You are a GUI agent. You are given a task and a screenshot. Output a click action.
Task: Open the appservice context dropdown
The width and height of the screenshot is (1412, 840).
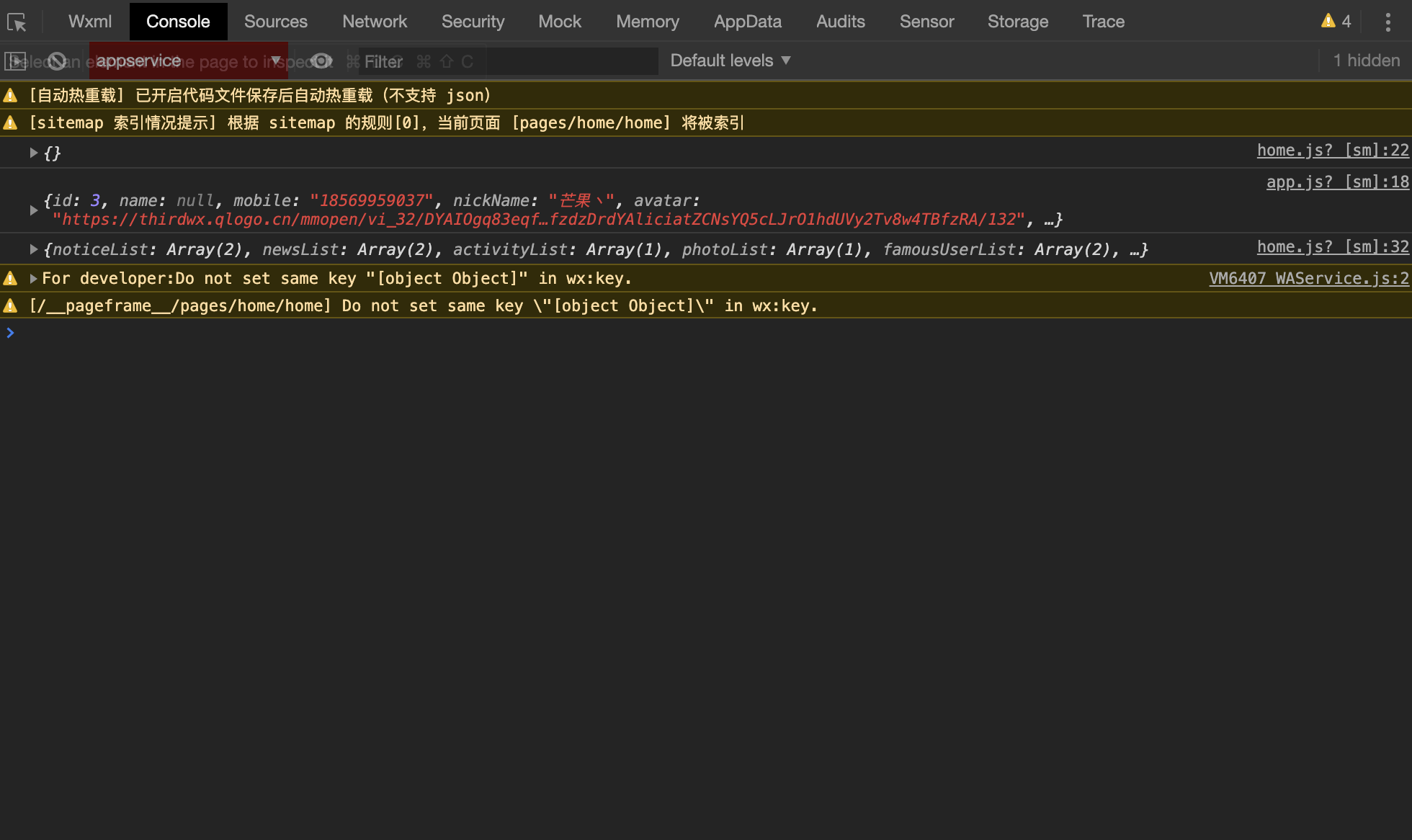point(189,61)
